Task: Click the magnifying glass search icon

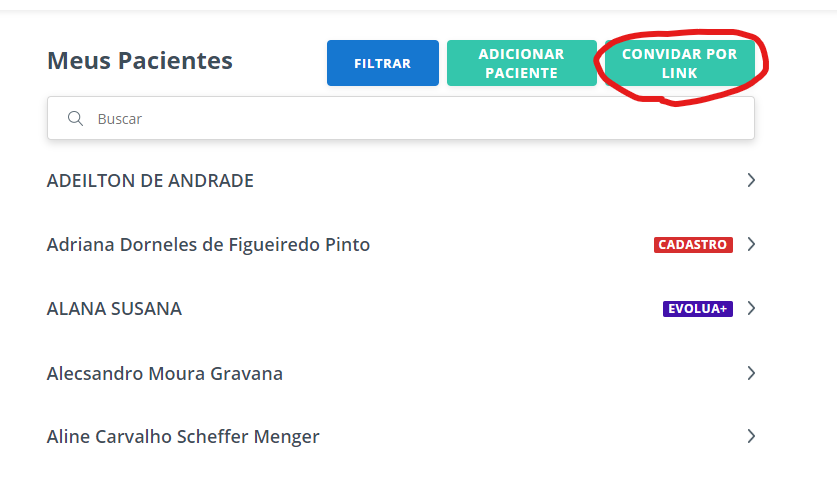Action: 75,119
